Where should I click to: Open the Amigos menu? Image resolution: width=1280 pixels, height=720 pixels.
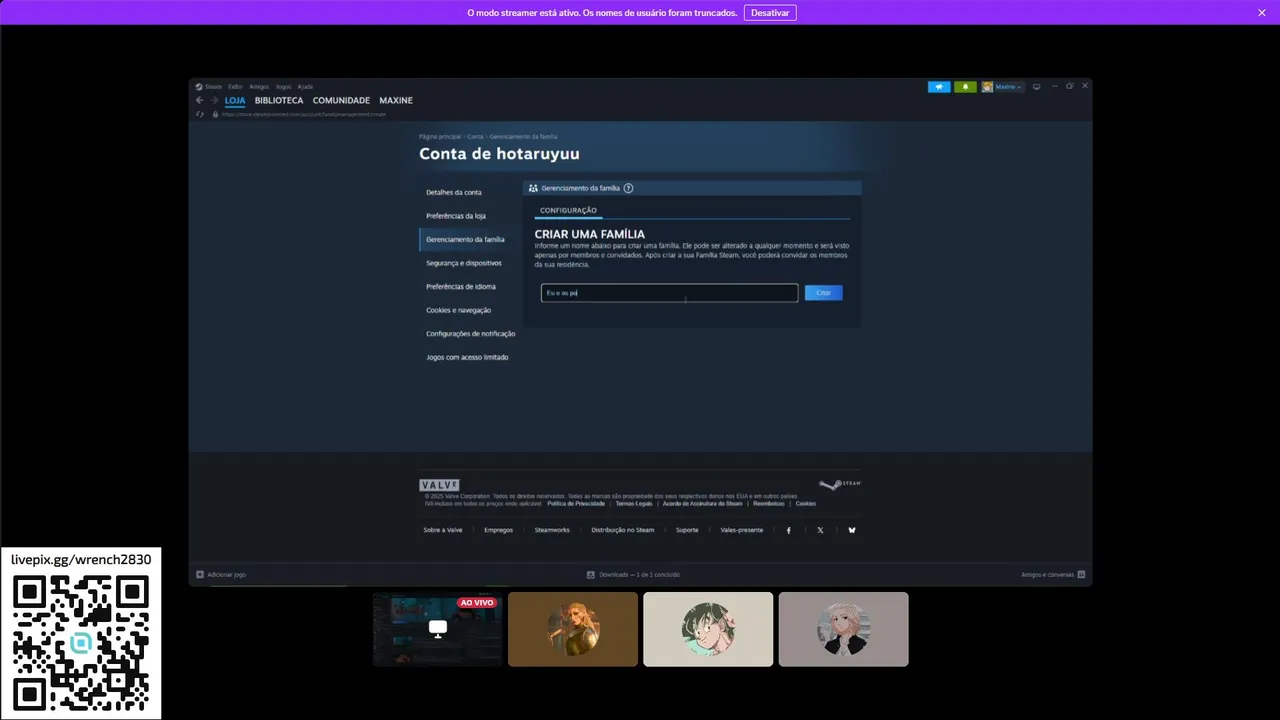click(259, 87)
